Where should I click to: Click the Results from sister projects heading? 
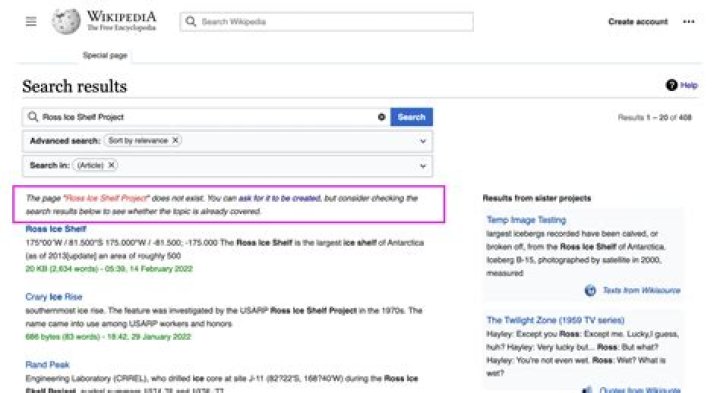537,198
